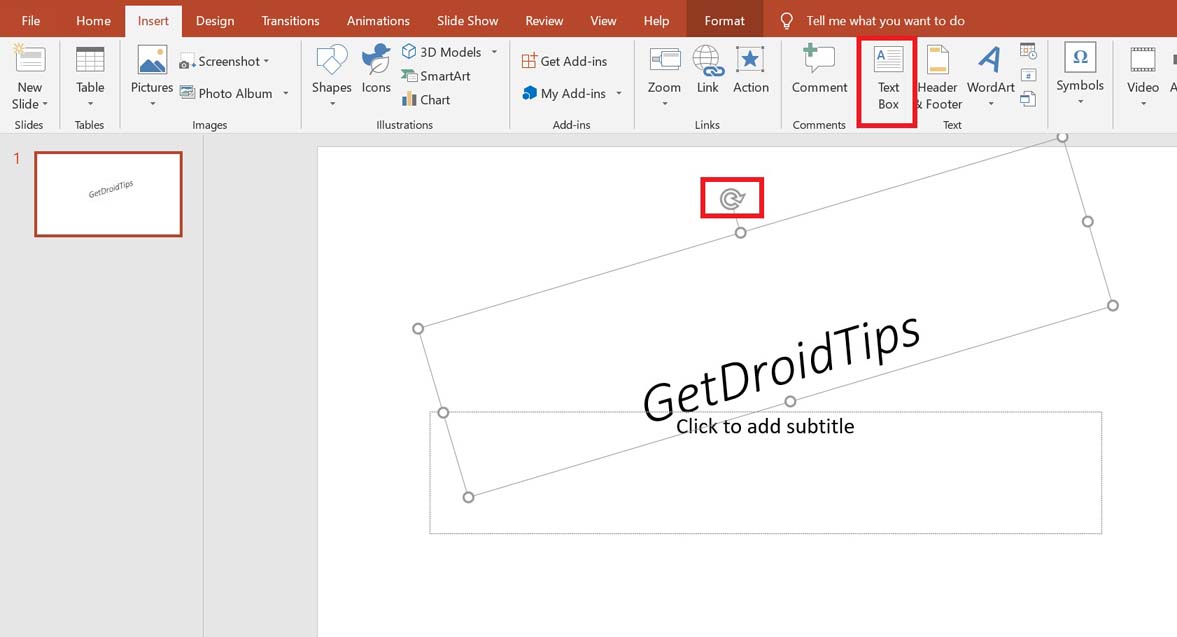Open the File tab

pos(31,21)
